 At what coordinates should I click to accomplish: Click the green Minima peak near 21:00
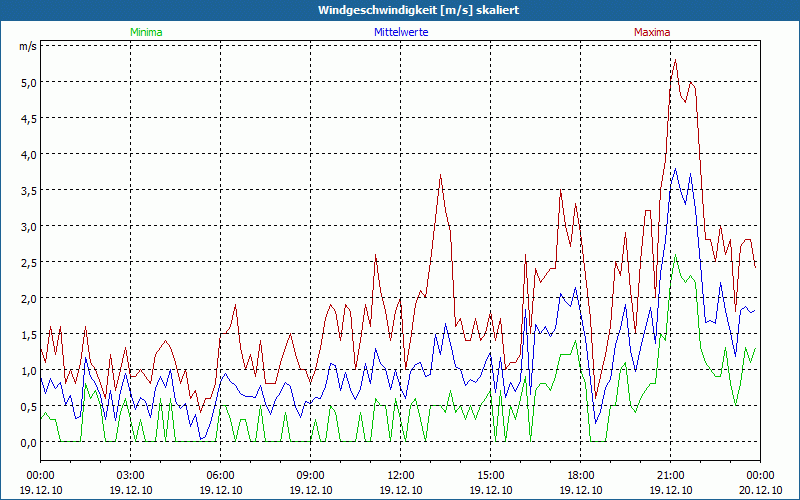pos(676,255)
